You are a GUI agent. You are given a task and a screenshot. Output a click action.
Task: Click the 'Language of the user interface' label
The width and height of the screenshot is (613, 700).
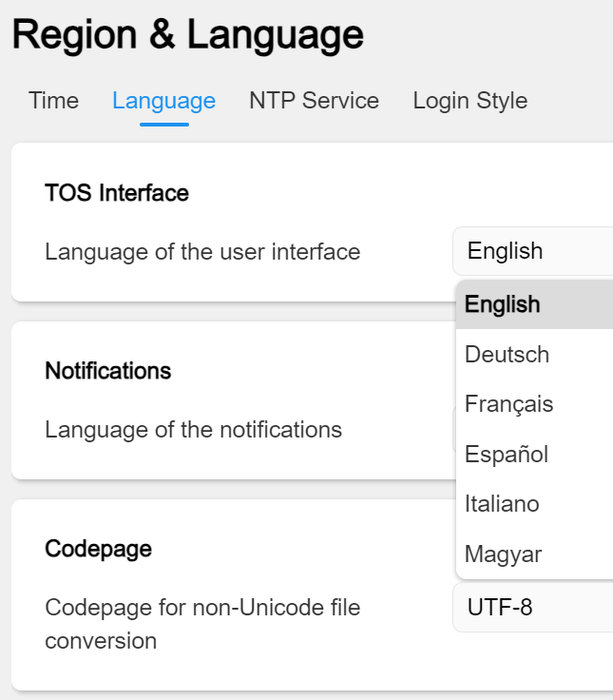(x=202, y=252)
